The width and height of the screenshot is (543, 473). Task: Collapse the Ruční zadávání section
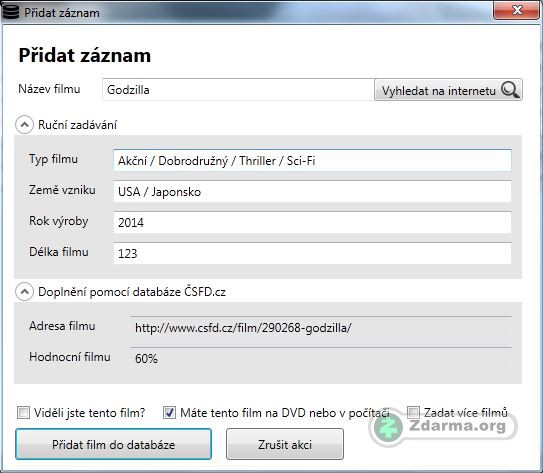pyautogui.click(x=24, y=125)
